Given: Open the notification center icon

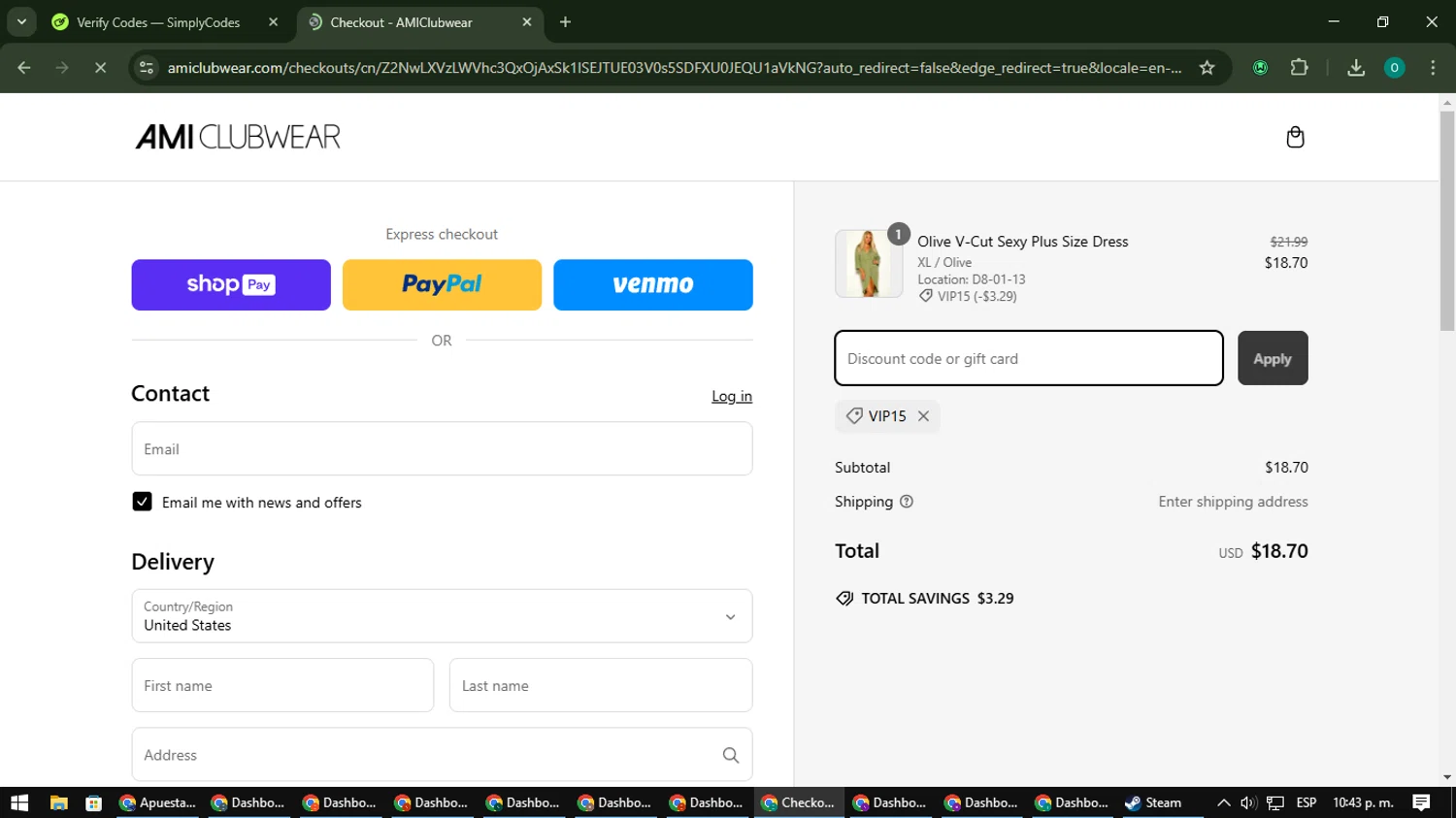Looking at the screenshot, I should (x=1421, y=802).
